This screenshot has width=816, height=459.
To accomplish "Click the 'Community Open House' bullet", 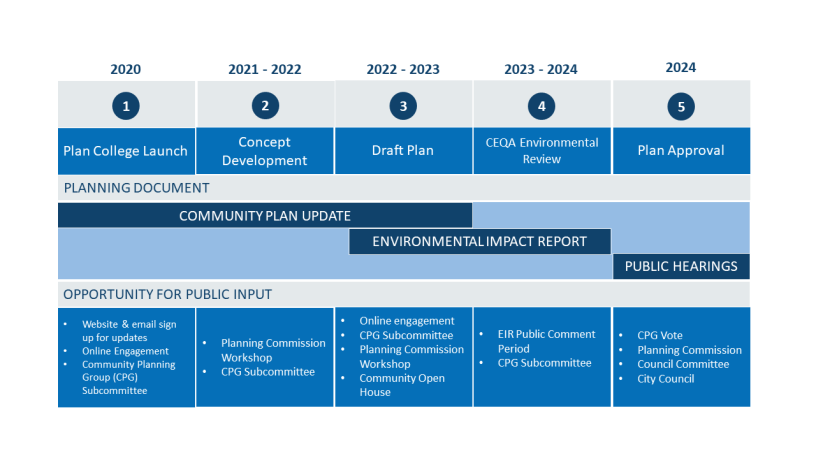I will pos(402,385).
